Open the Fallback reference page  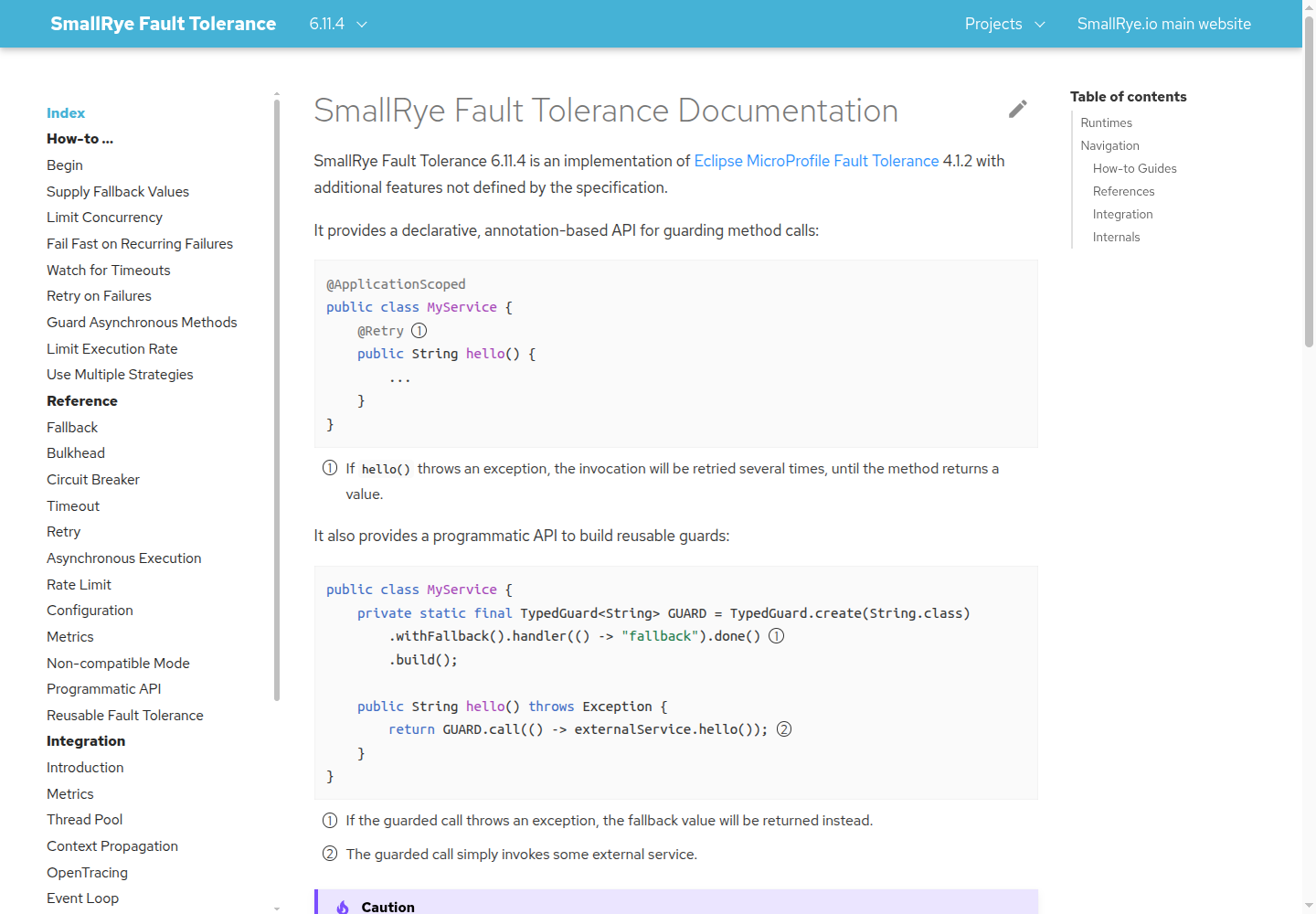(x=72, y=428)
